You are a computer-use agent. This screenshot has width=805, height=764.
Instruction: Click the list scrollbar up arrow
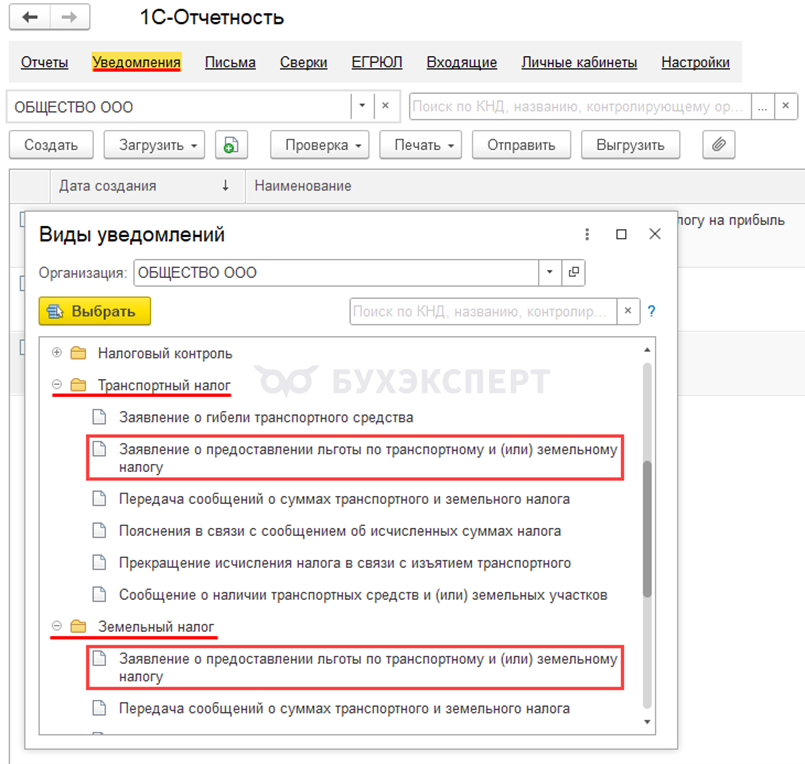pos(647,350)
